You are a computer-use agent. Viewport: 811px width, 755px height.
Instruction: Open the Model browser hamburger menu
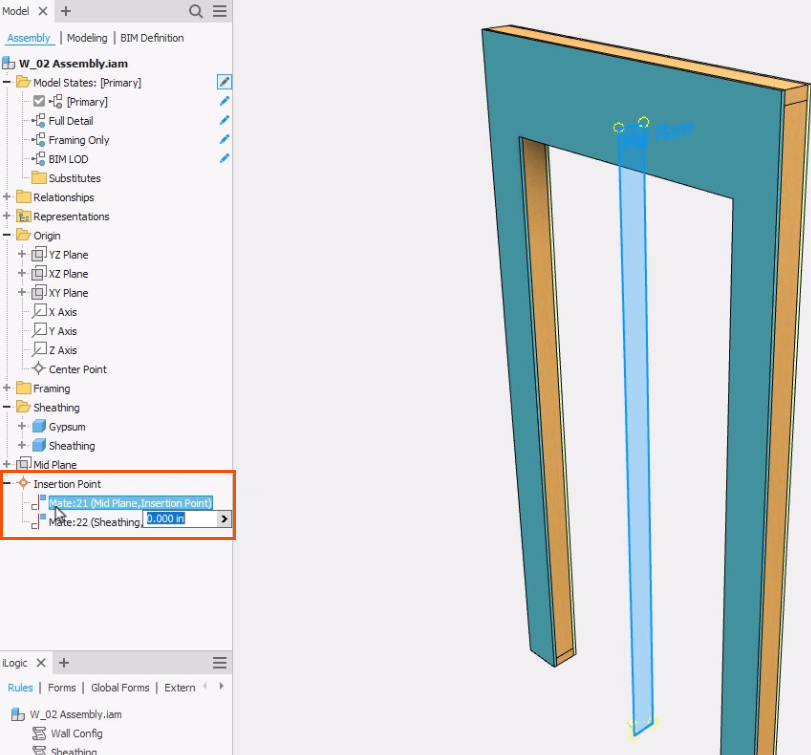click(x=220, y=11)
